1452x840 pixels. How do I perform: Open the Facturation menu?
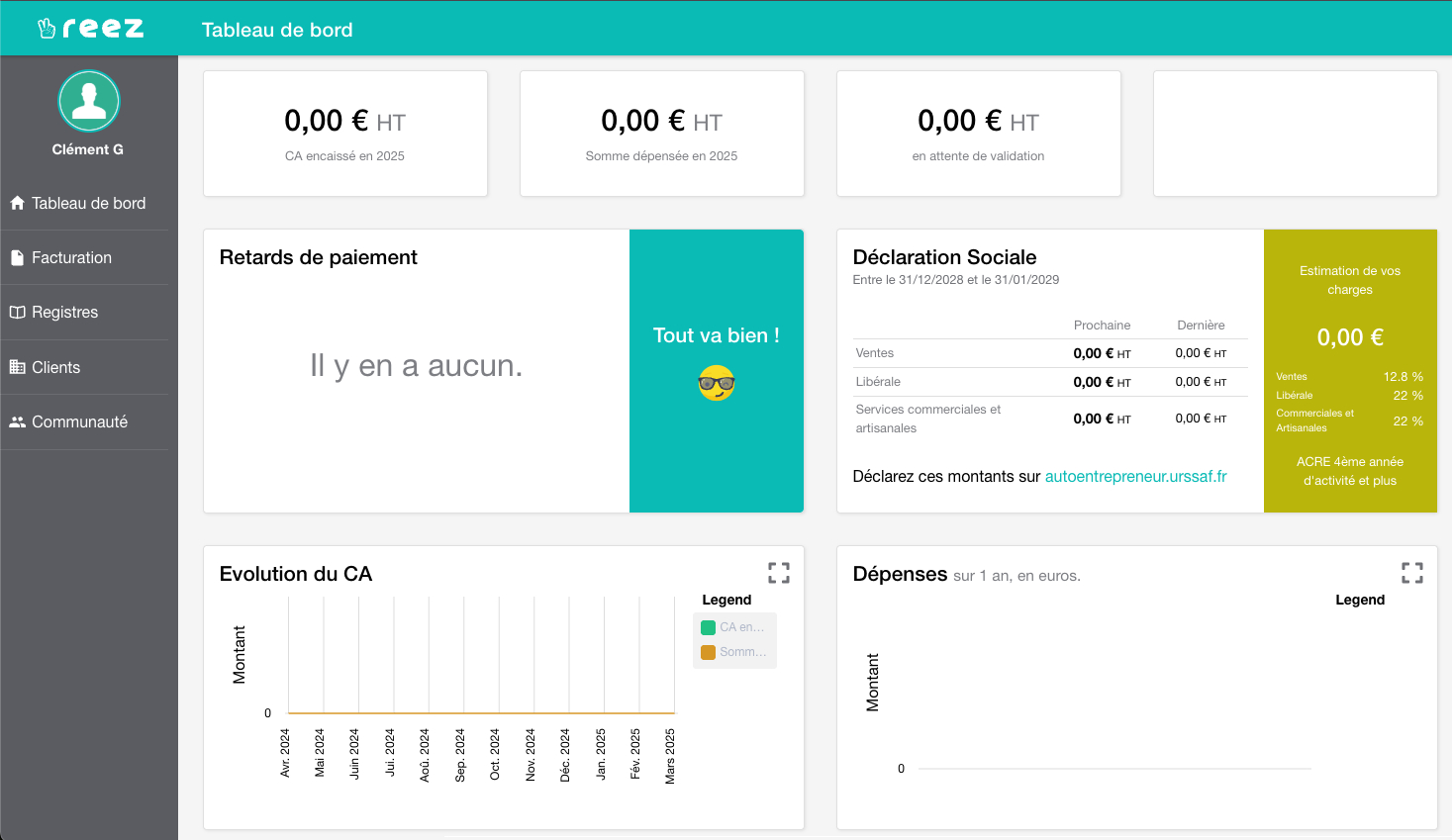click(71, 257)
